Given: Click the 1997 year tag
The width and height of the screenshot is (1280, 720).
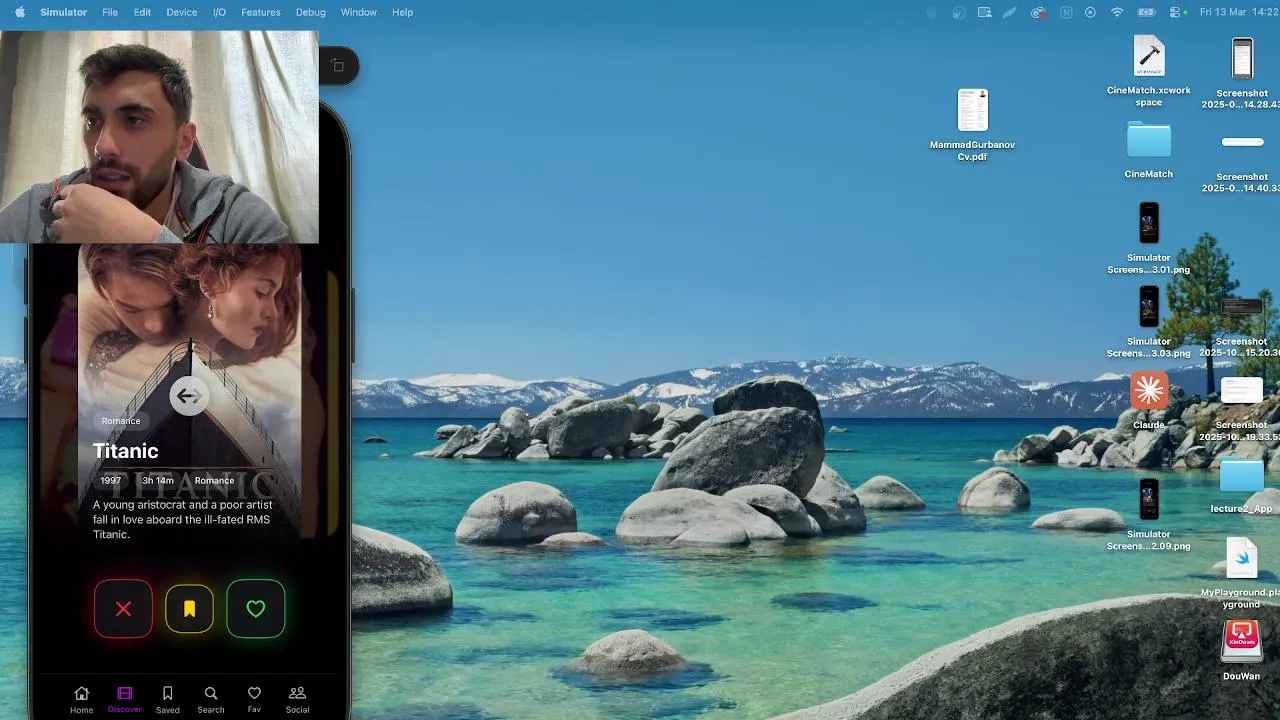Looking at the screenshot, I should point(111,481).
